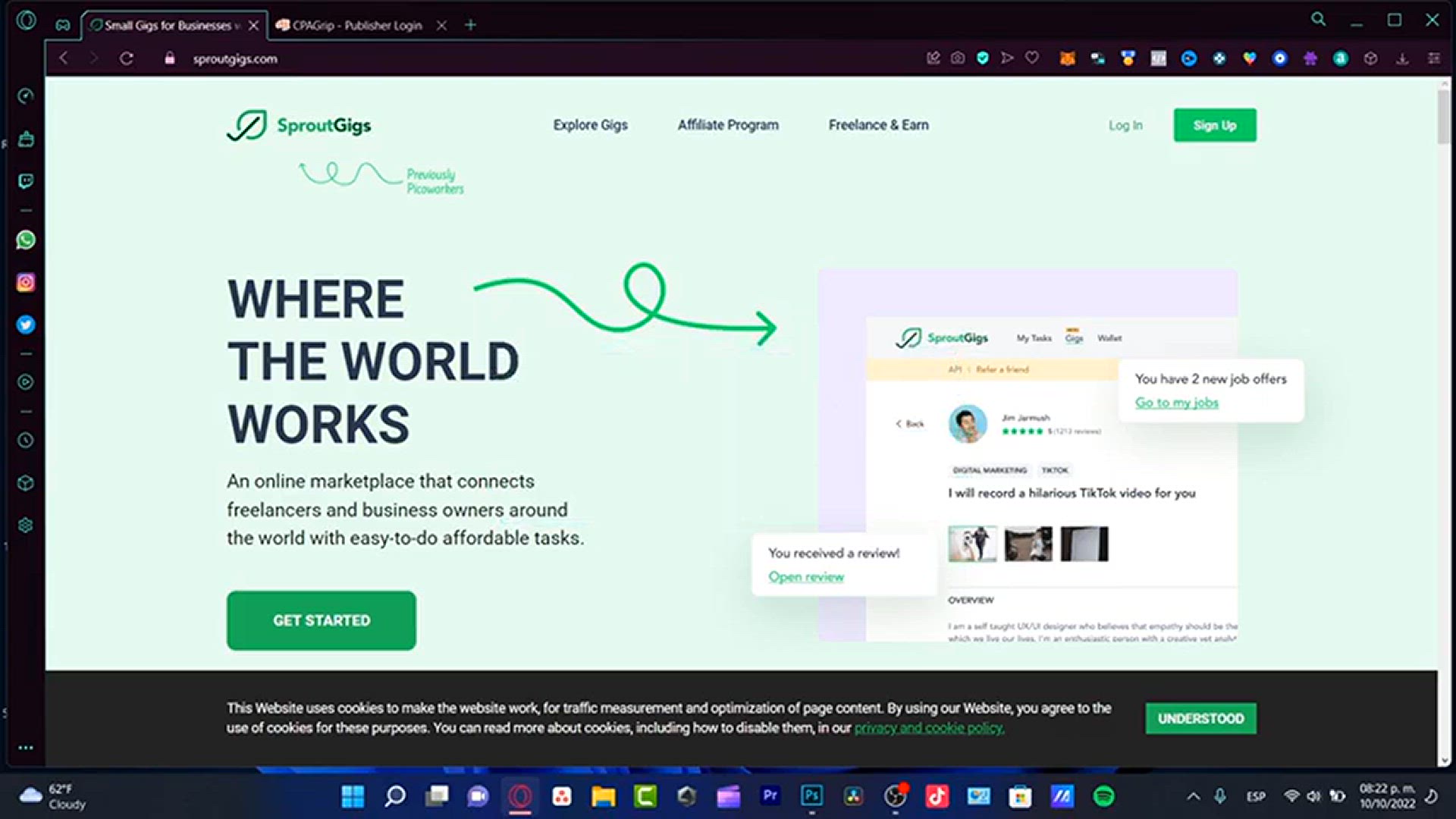The height and width of the screenshot is (819, 1456).
Task: Add bookmark with the heart icon
Action: pyautogui.click(x=1032, y=58)
